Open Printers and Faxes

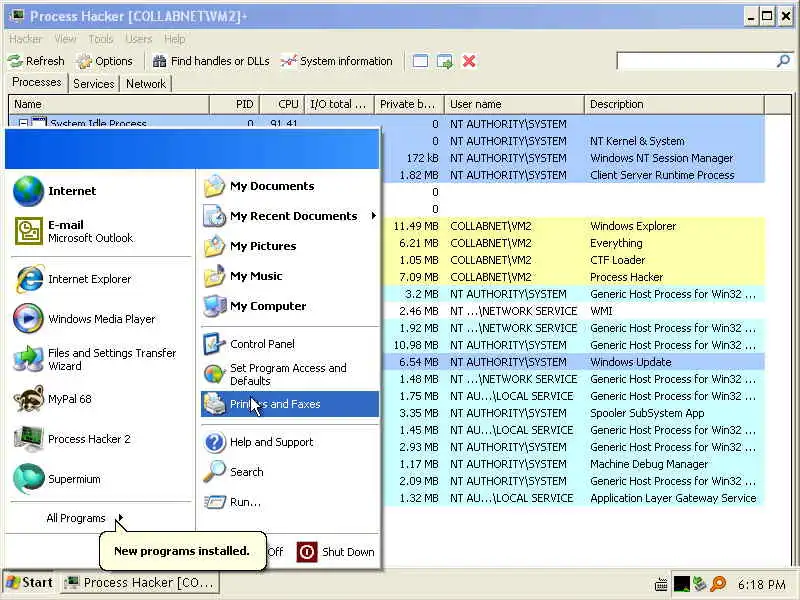pos(290,404)
